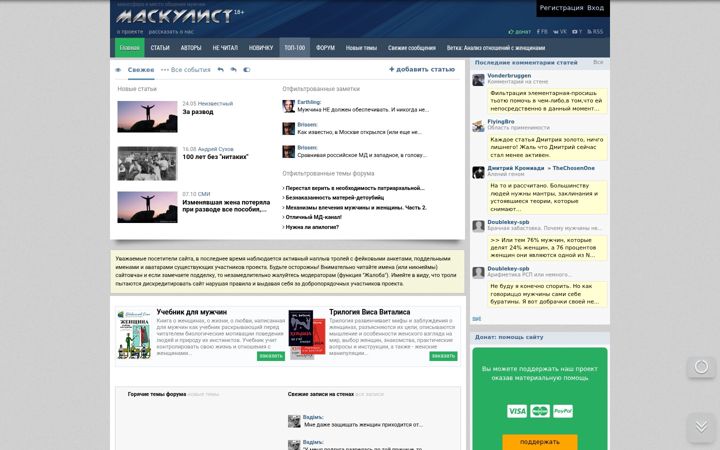
Task: Open the Андрей Сухов author link
Action: 215,149
